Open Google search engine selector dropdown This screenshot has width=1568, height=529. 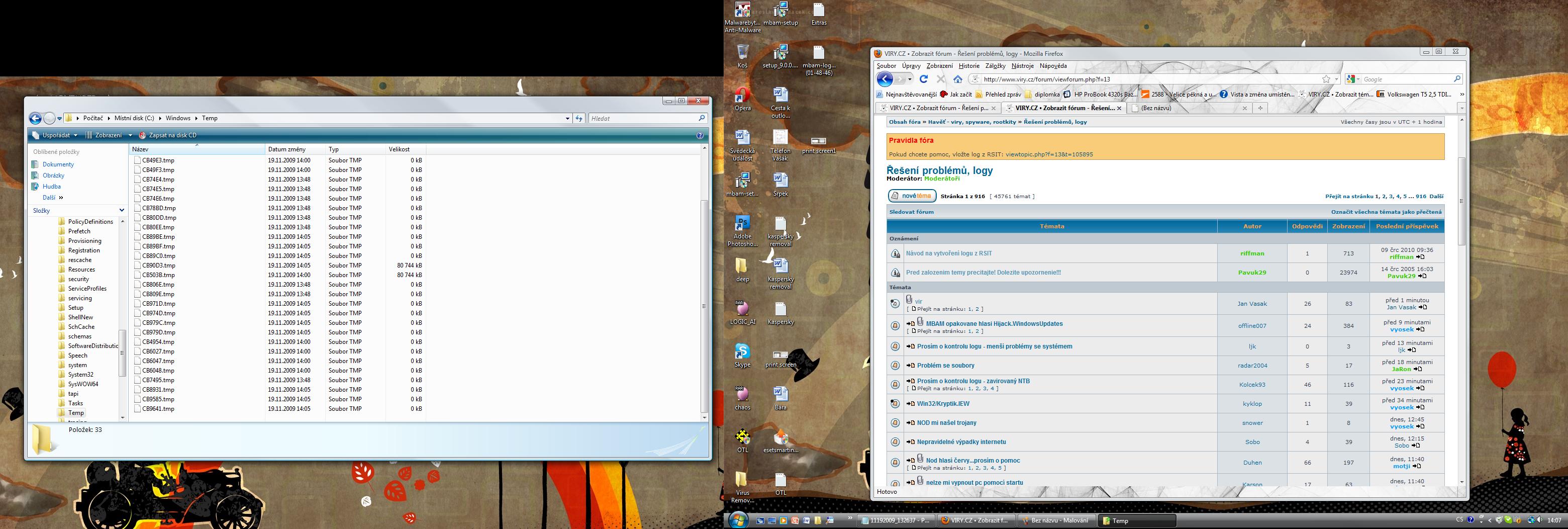(1352, 79)
